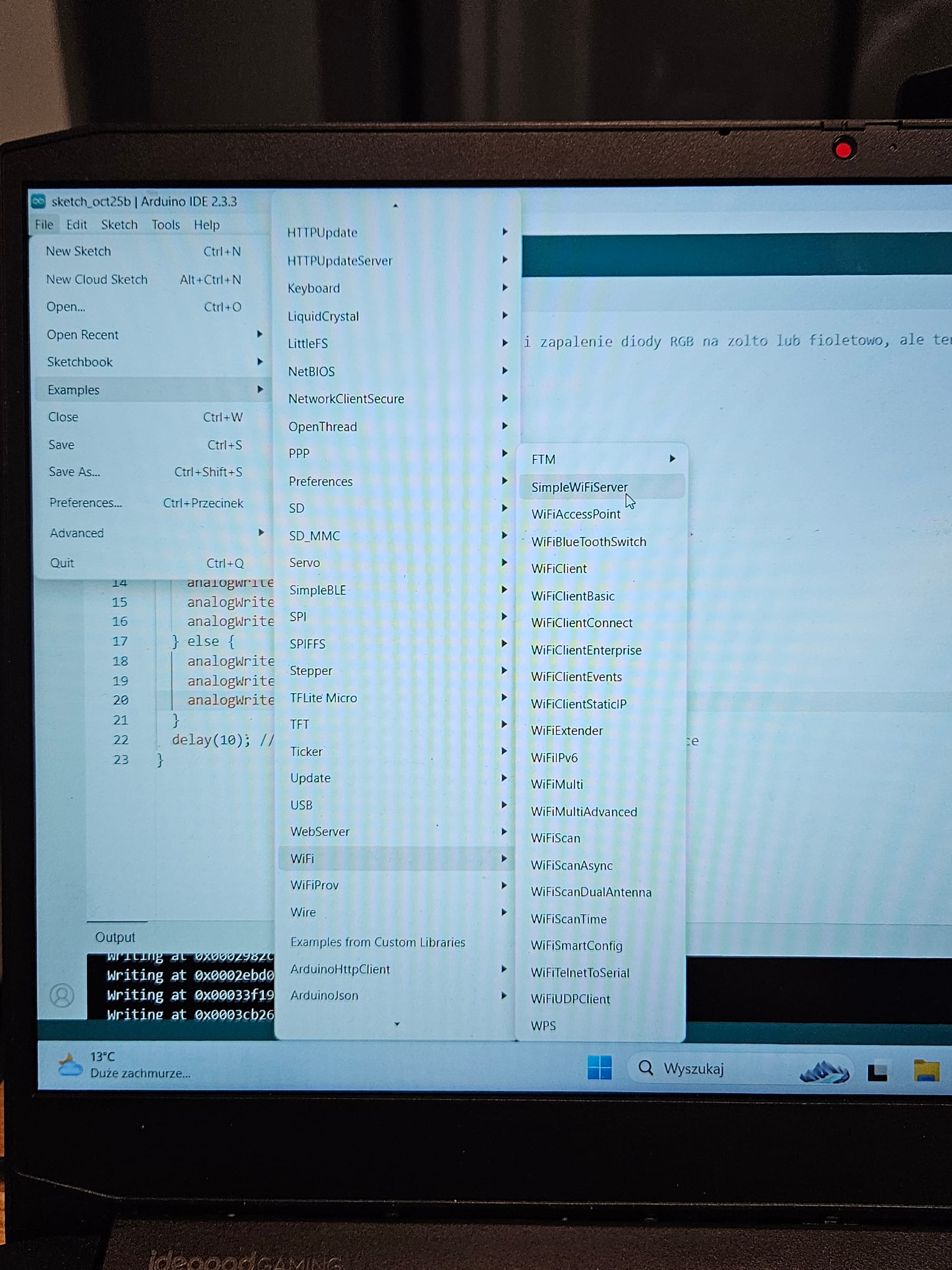Open the WiFiClient example

click(x=601, y=569)
